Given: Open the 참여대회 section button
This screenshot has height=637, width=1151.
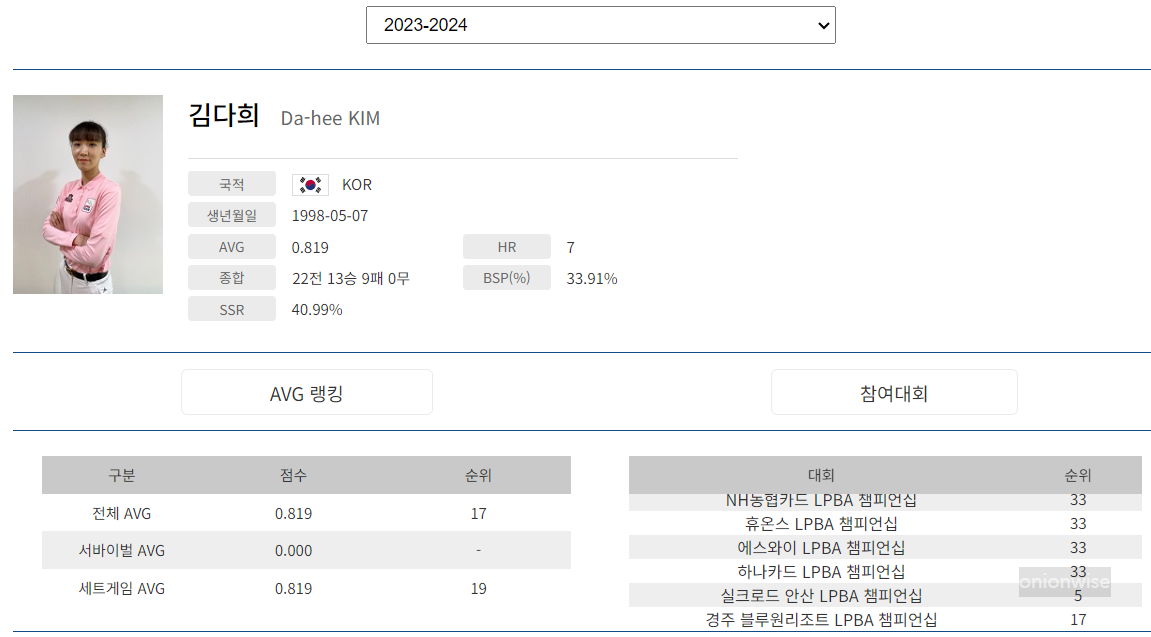Looking at the screenshot, I should tap(893, 392).
